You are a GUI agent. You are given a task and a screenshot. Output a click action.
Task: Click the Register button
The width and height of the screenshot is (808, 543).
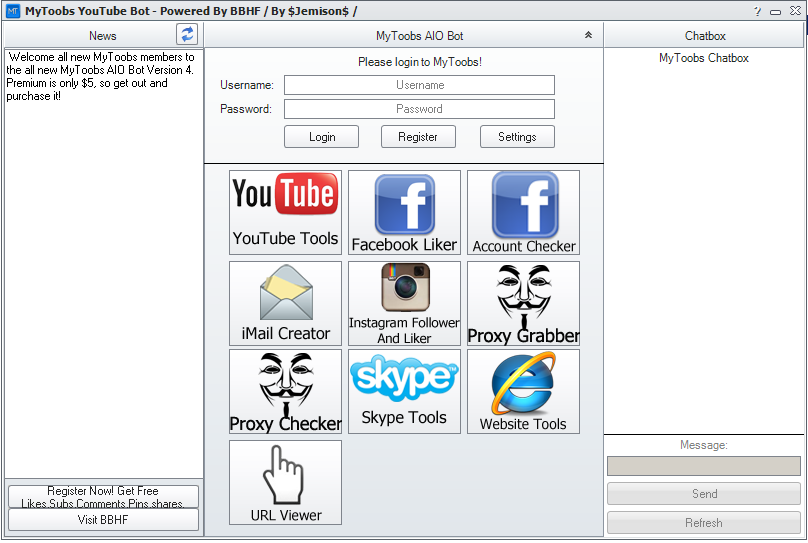click(418, 137)
